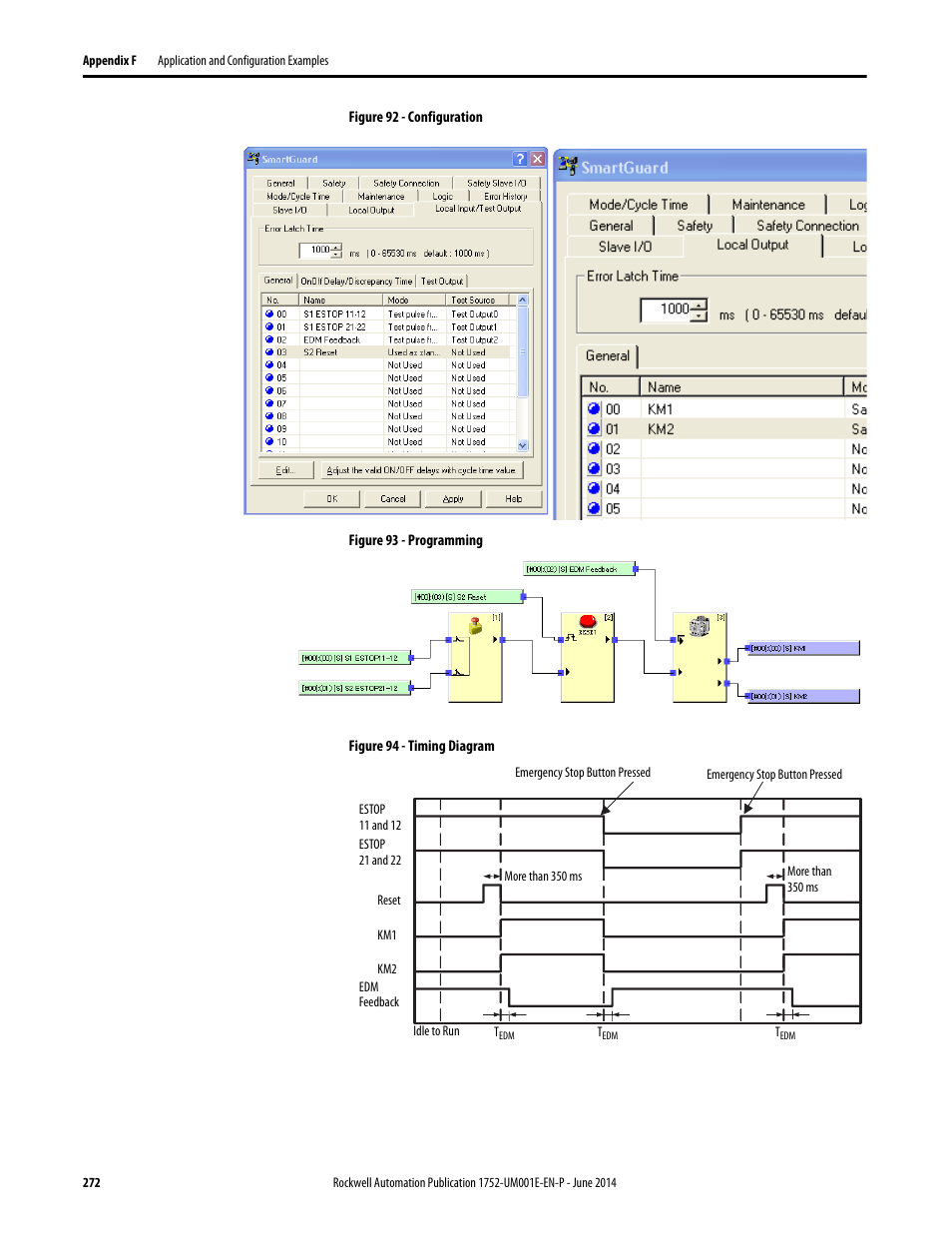Click the blue status icon for output 01 KM2

(594, 428)
